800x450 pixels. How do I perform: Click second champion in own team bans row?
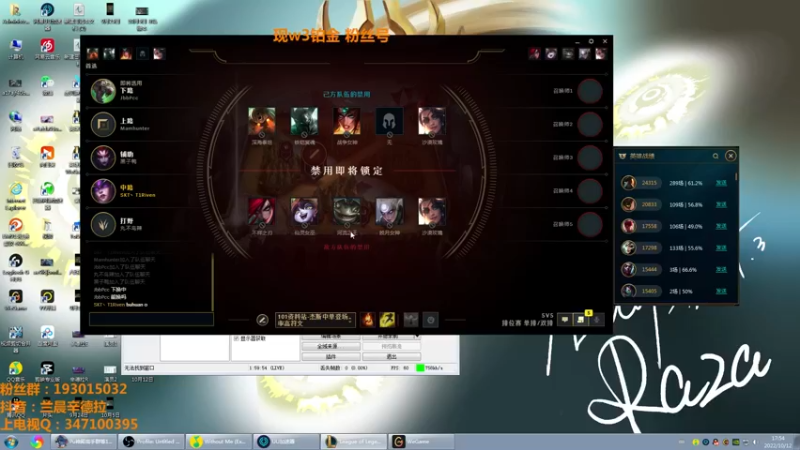point(304,121)
